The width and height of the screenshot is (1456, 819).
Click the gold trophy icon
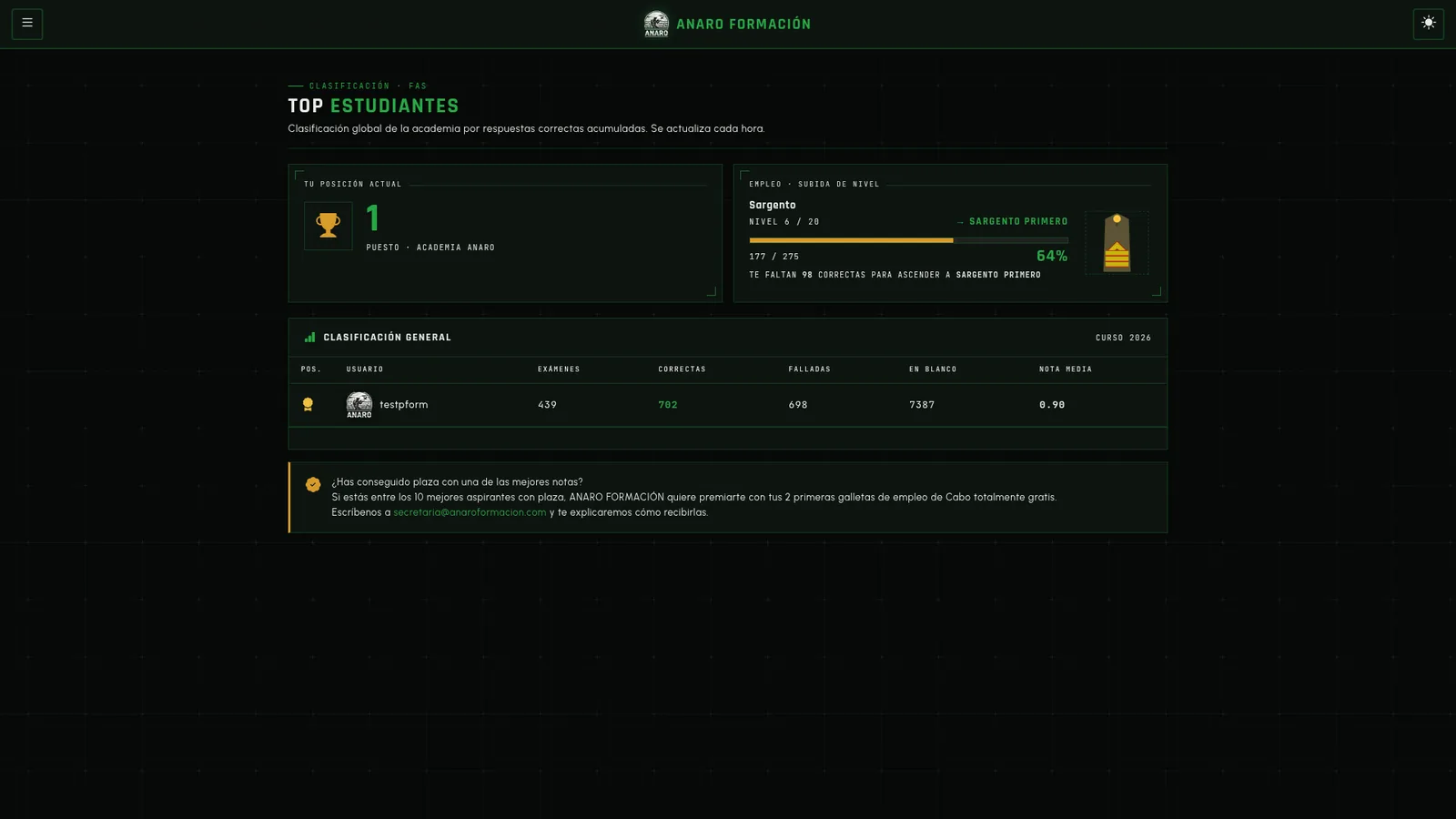(x=329, y=226)
